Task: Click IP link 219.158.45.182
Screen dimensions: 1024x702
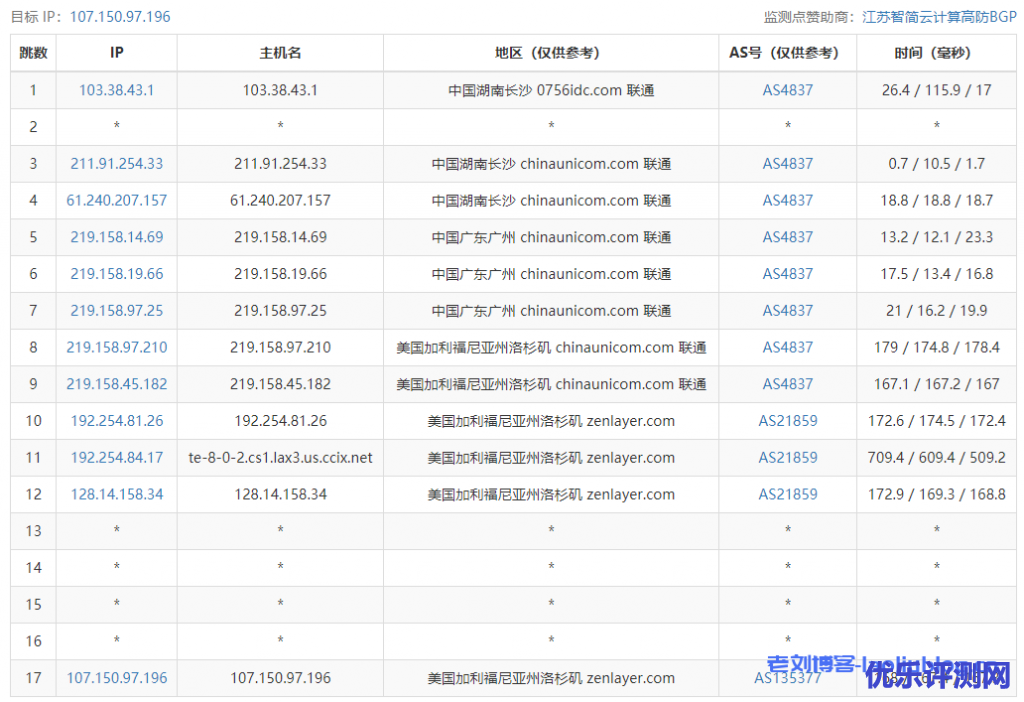Action: [116, 384]
